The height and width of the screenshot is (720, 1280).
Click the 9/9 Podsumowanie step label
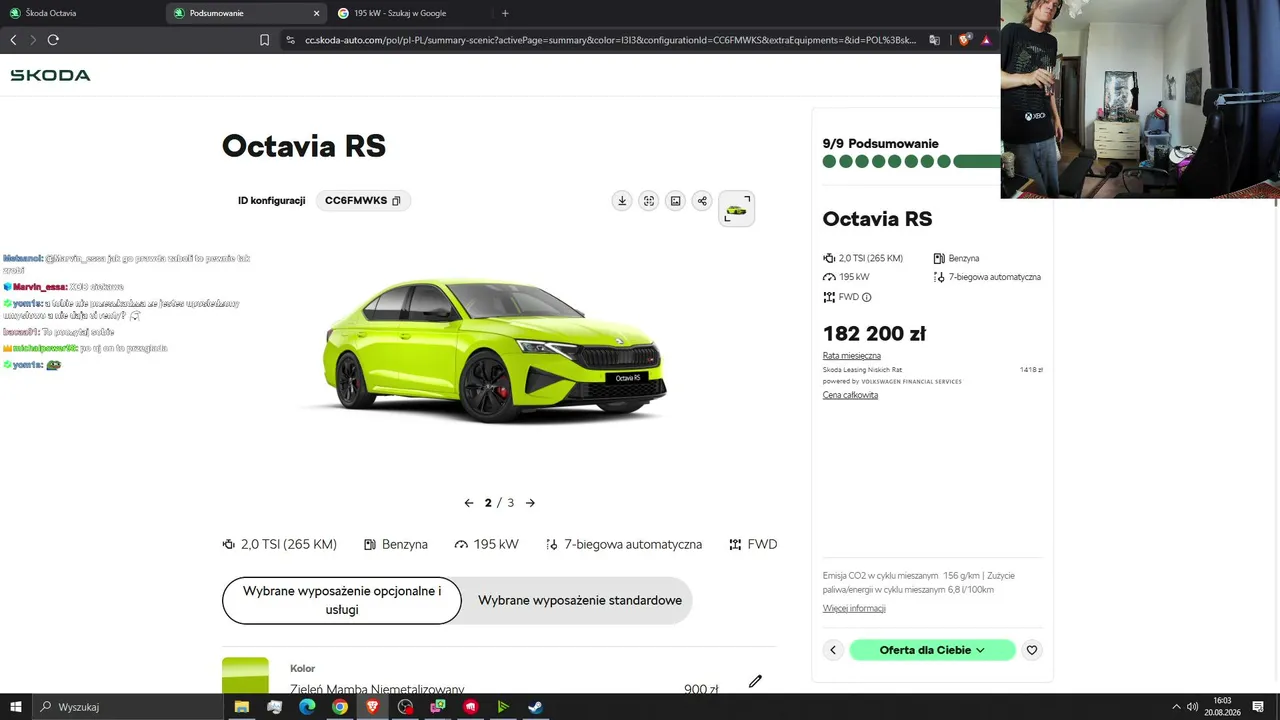pos(881,144)
